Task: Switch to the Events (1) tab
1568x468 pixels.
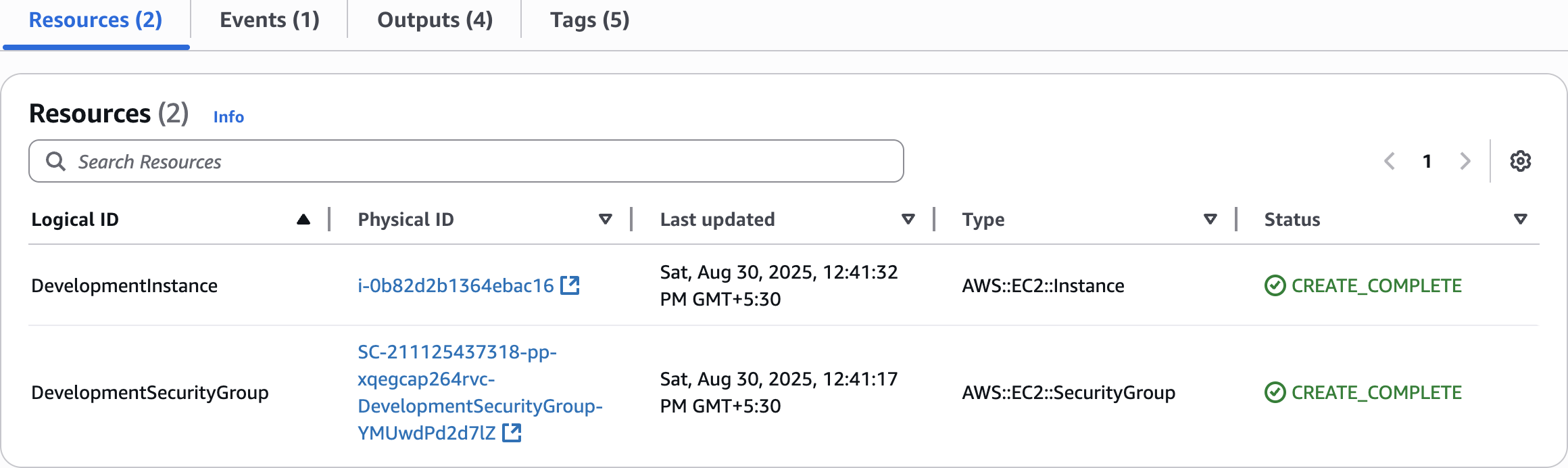Action: pos(270,20)
